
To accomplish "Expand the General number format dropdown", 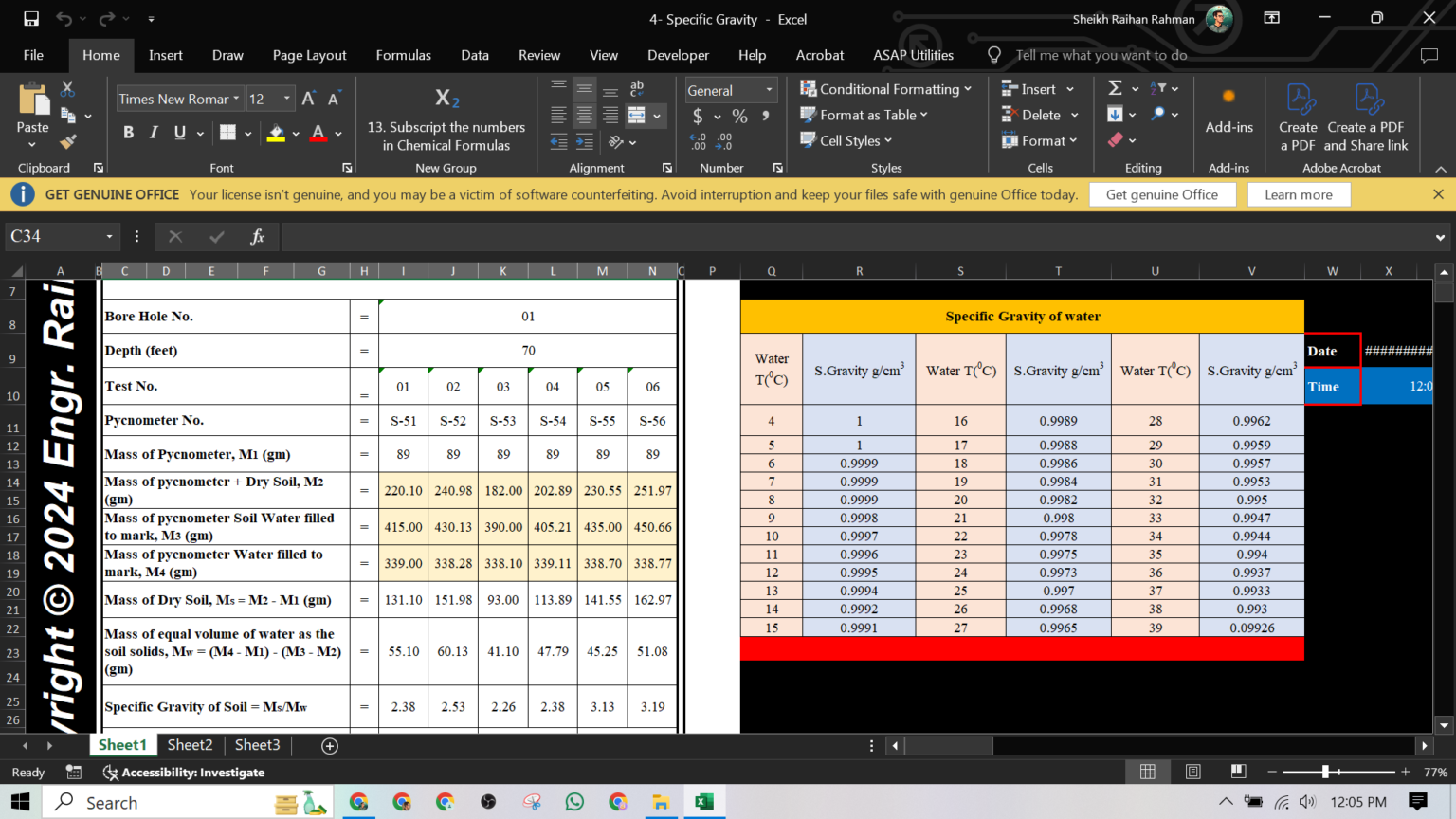I will click(x=769, y=90).
